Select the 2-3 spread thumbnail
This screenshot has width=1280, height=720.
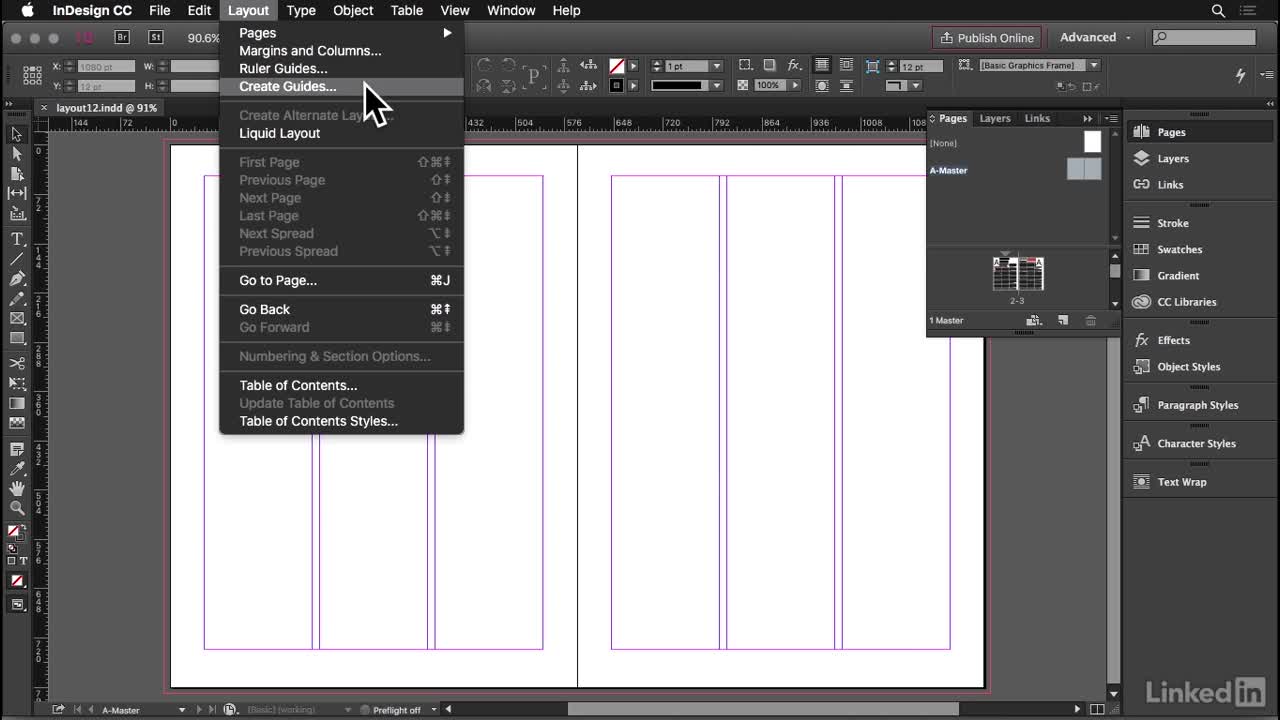(1018, 273)
